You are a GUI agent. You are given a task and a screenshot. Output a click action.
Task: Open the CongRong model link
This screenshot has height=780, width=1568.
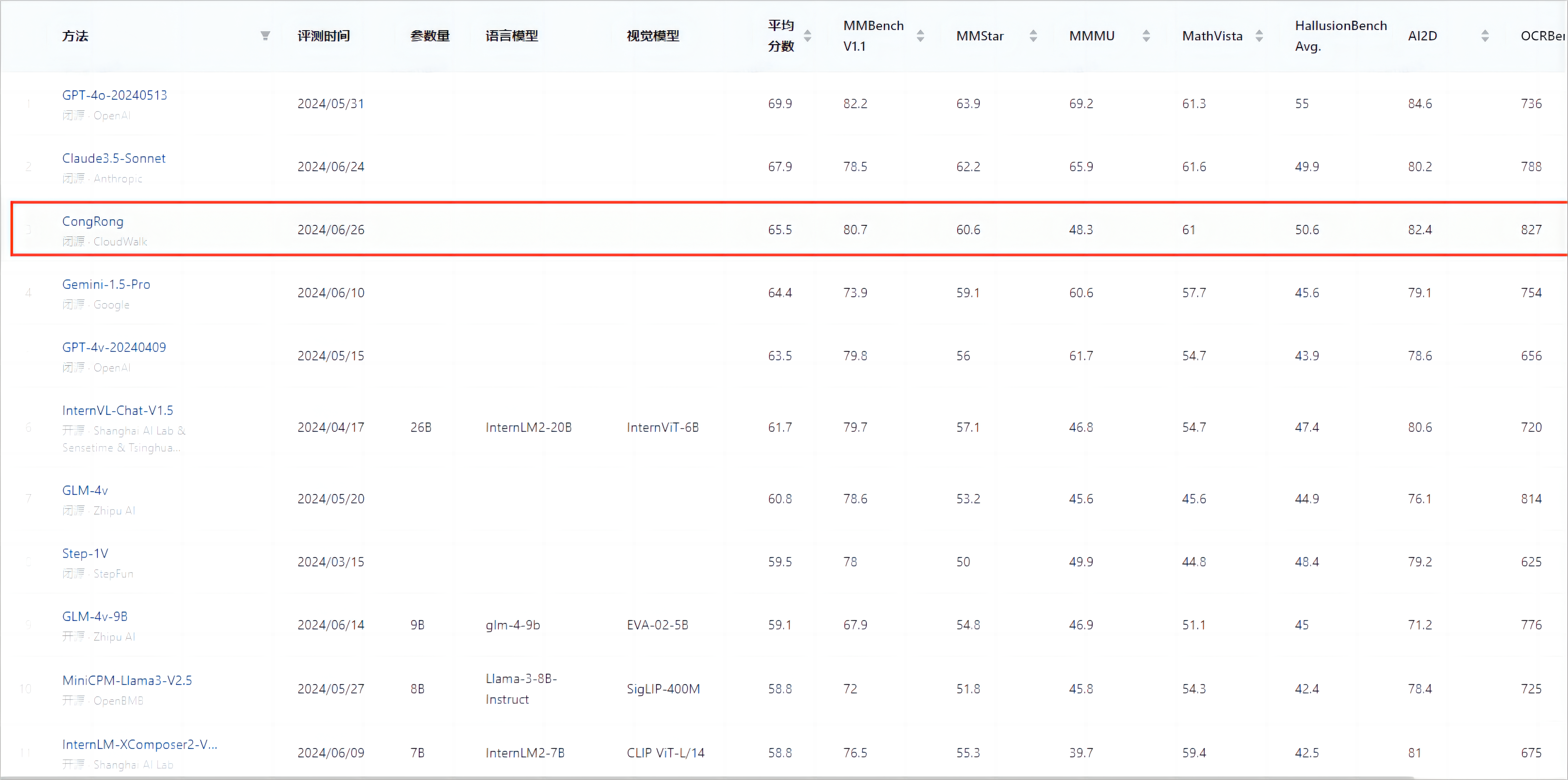coord(92,222)
